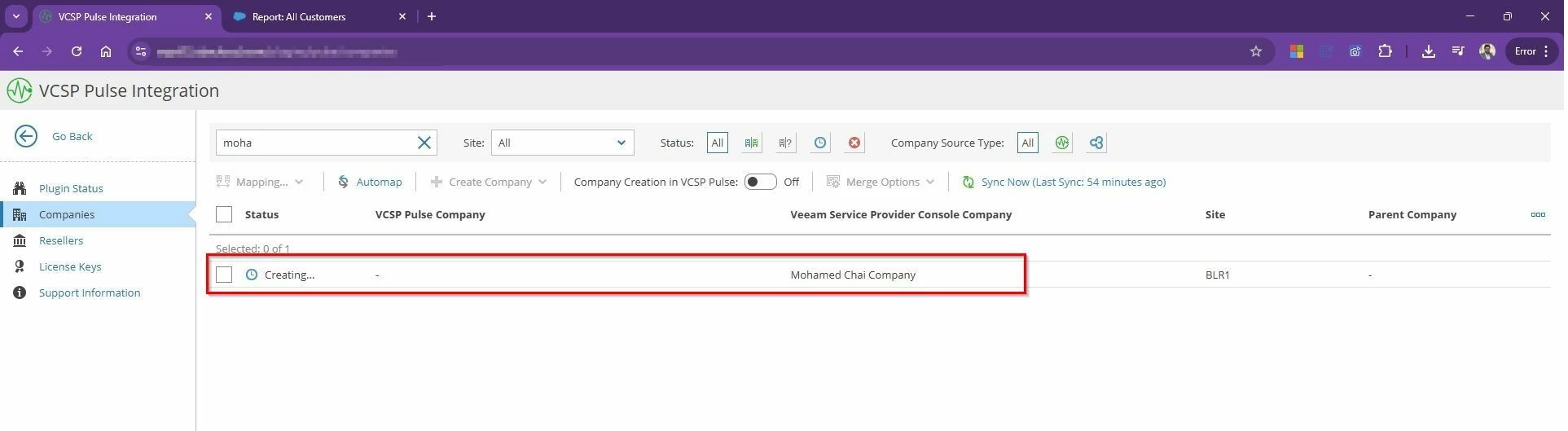Click the Go Back arrow icon
The height and width of the screenshot is (431, 1568).
coord(26,136)
